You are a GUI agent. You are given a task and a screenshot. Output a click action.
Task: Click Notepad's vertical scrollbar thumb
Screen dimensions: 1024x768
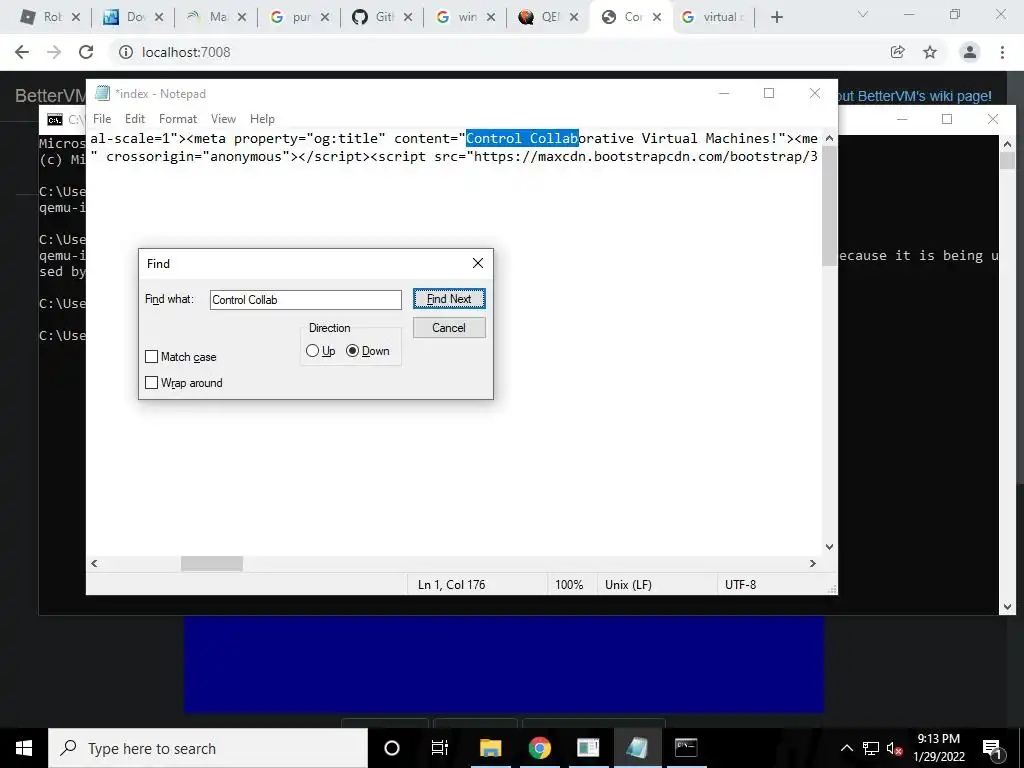coord(829,206)
